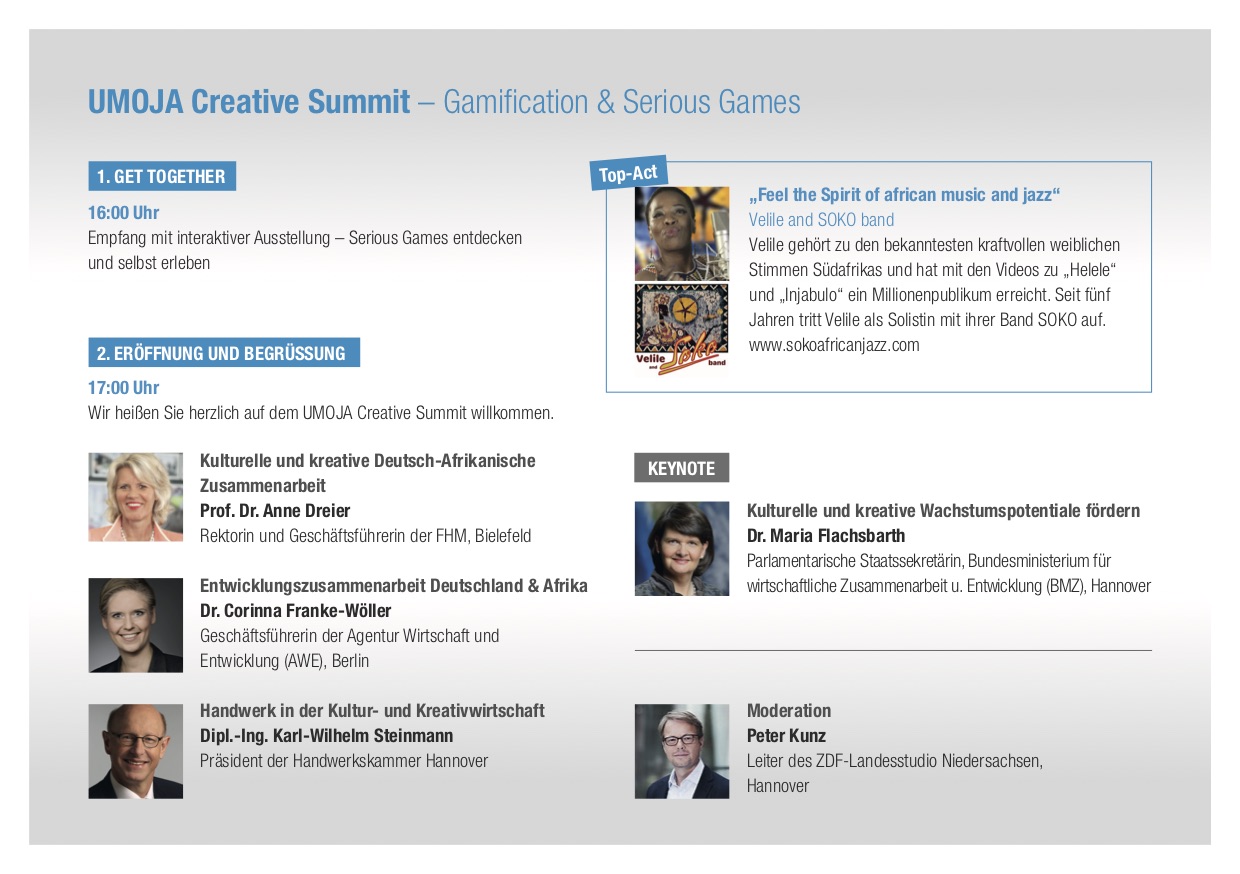Click the 'Velile and SOKO band' subtitle
This screenshot has height=874, width=1240.
(821, 220)
